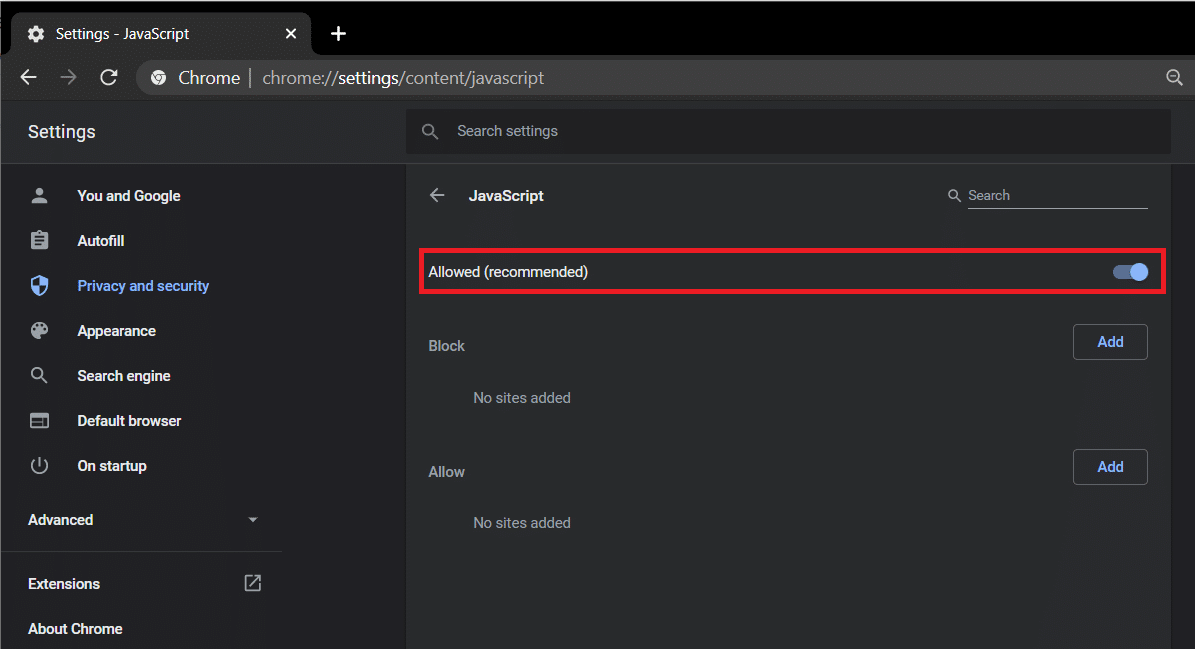1195x649 pixels.
Task: Open Extensions via external link icon
Action: point(252,583)
